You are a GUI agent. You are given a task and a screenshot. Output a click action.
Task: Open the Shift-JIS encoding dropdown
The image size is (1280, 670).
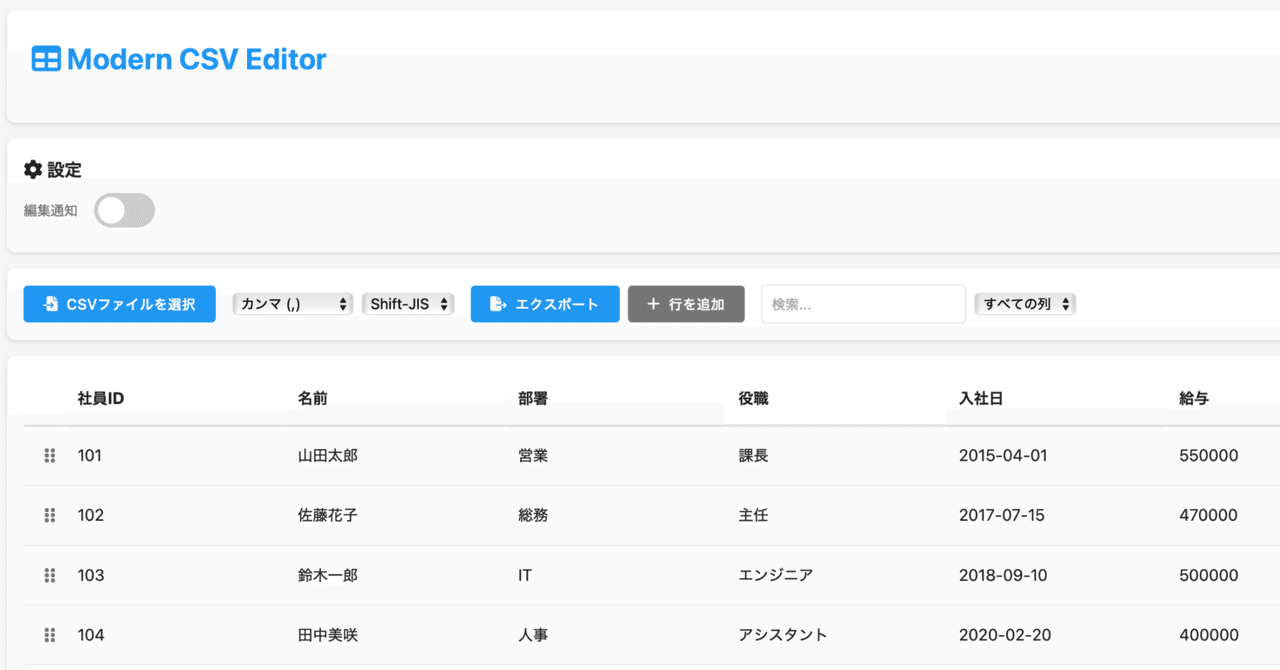point(408,304)
